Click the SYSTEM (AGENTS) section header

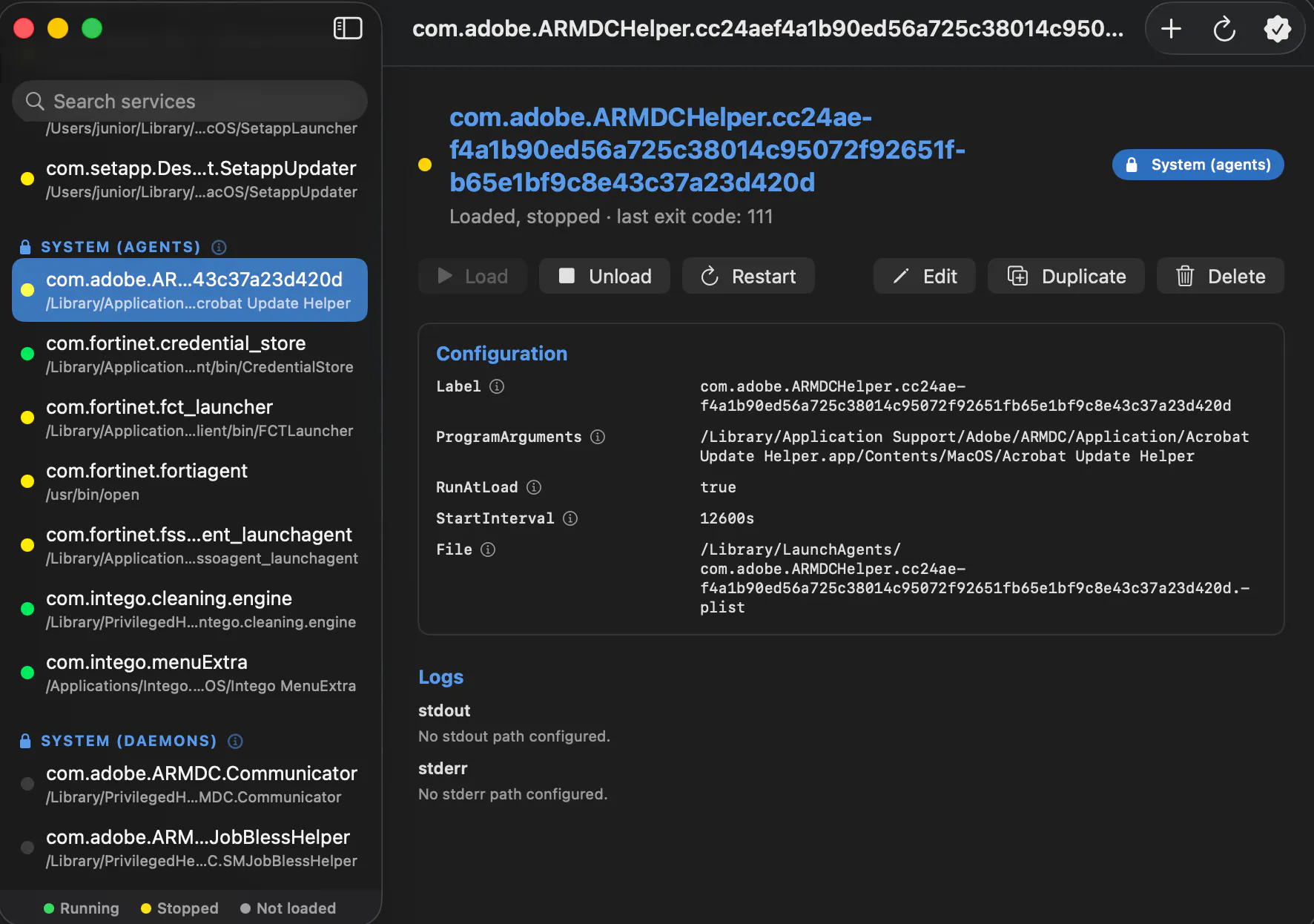(x=120, y=247)
